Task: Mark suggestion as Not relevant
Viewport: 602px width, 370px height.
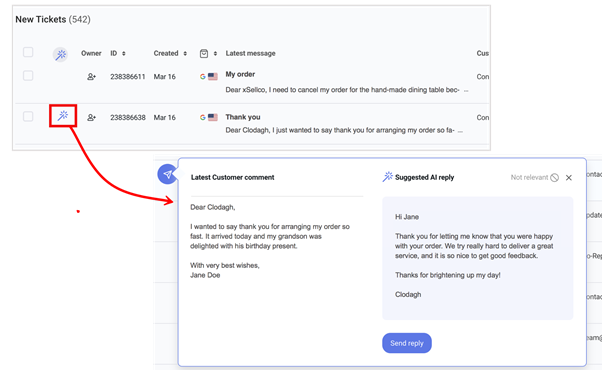Action: (529, 177)
